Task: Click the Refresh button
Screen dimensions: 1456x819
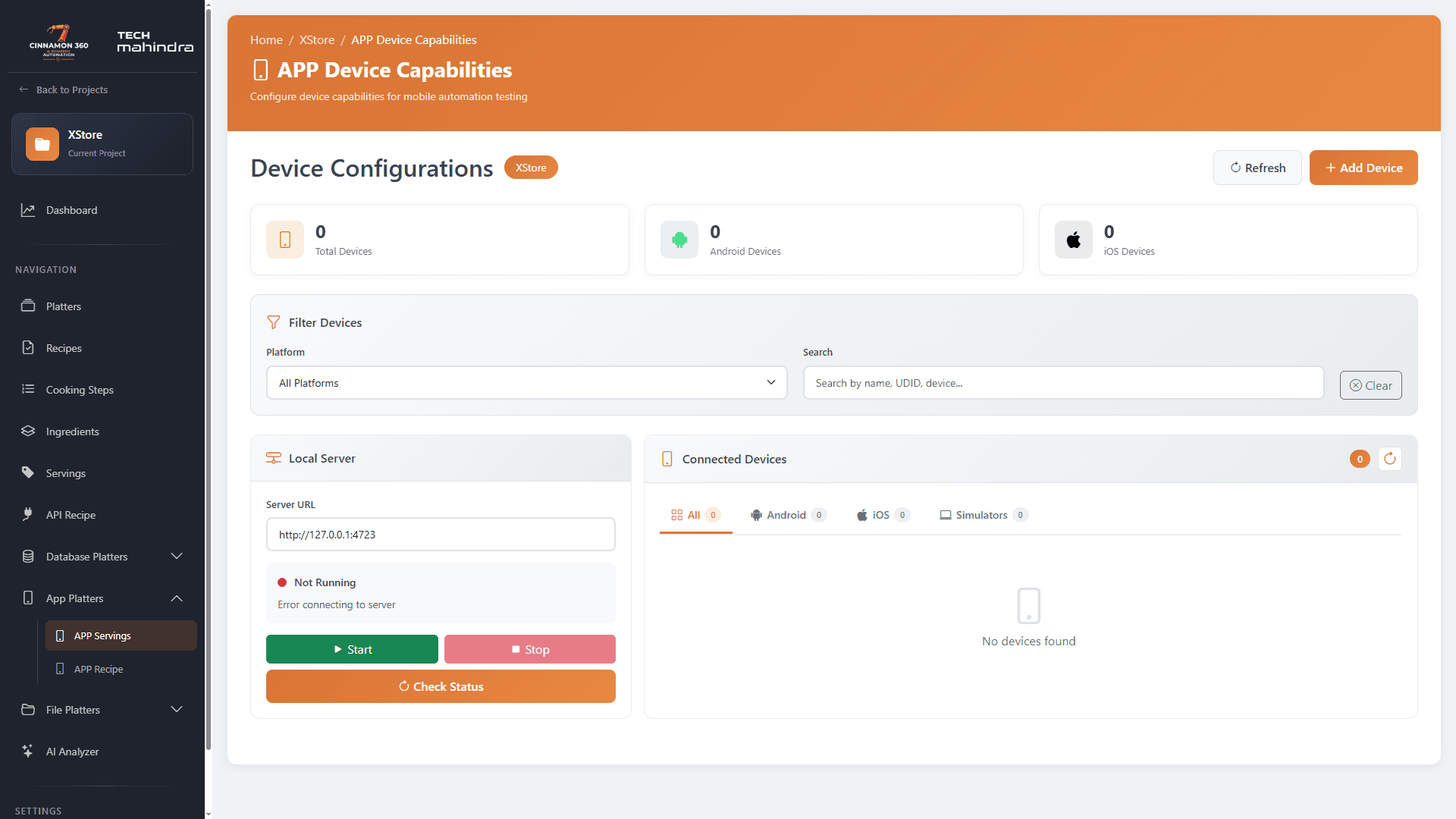Action: (x=1257, y=168)
